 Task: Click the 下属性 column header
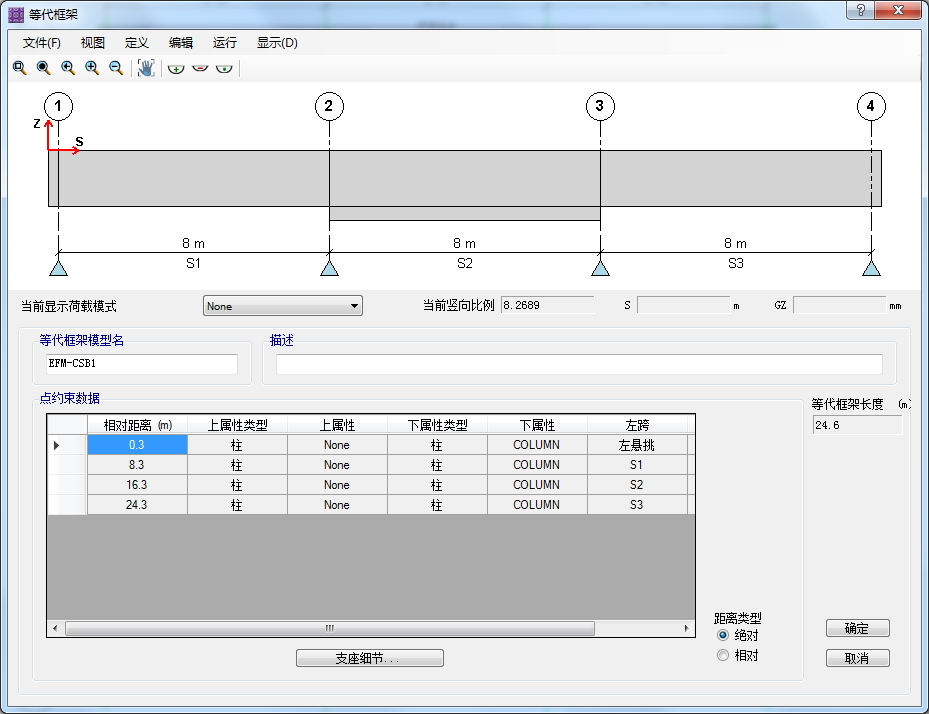pyautogui.click(x=537, y=425)
